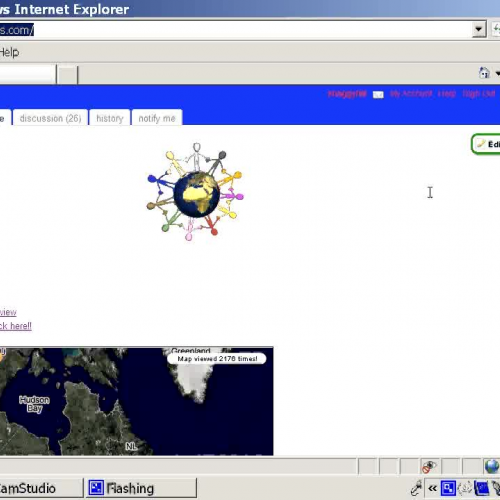This screenshot has height=500, width=500.
Task: Click the globe with people logo image
Action: point(196,192)
